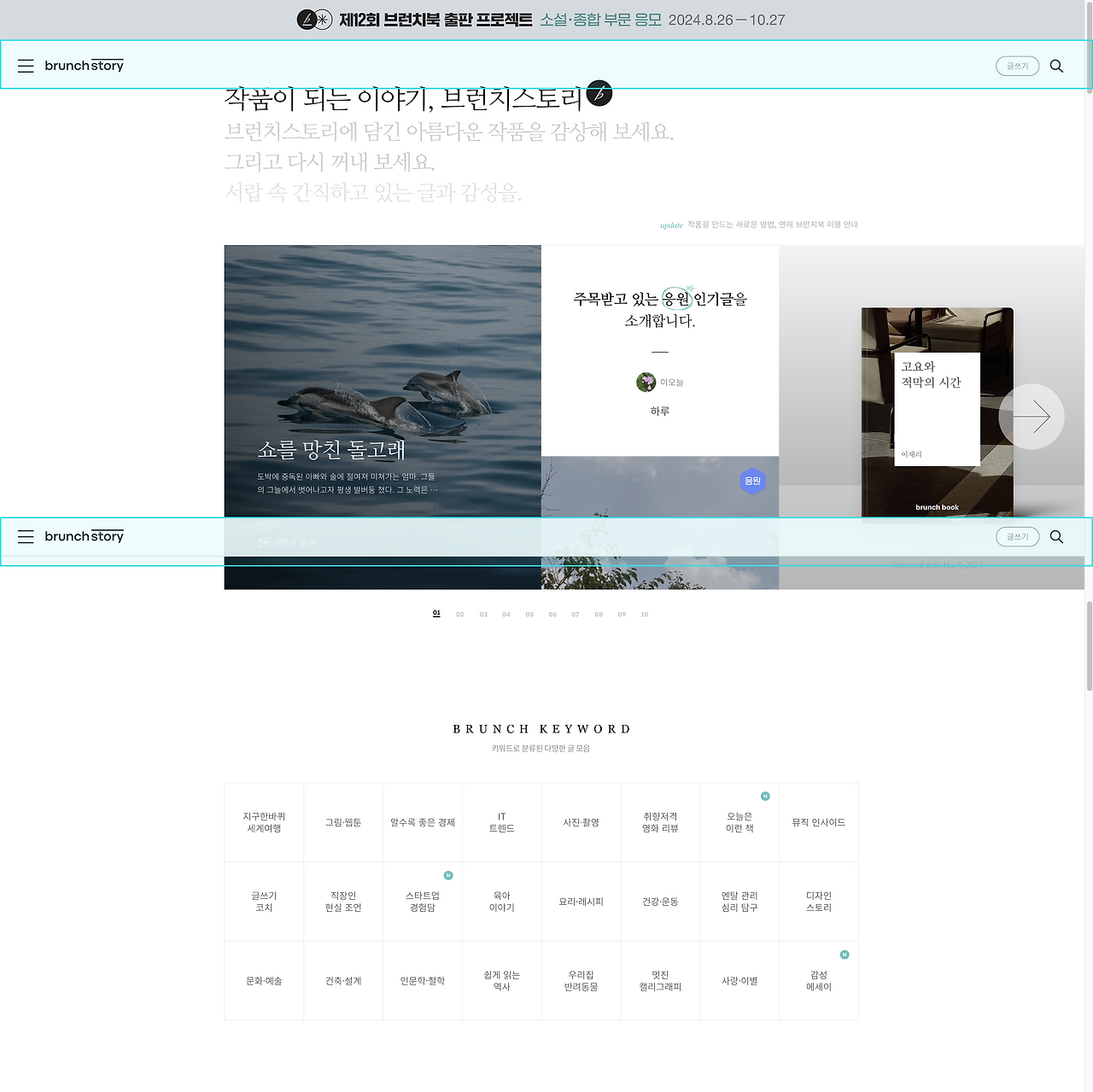Click the round logo icons in the top banner
This screenshot has height=1092, width=1093.
(x=314, y=20)
